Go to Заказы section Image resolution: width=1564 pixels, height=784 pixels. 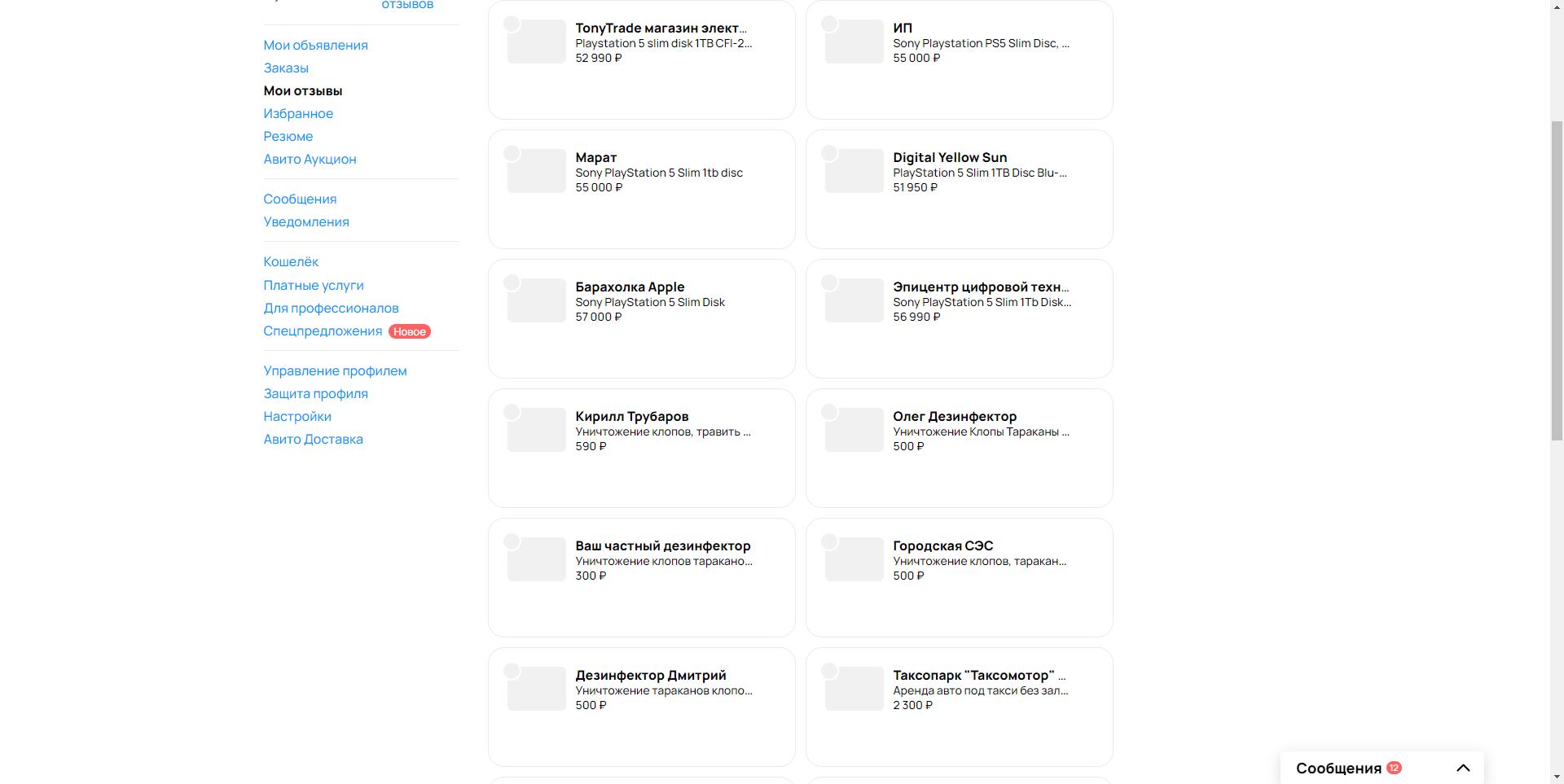point(286,68)
